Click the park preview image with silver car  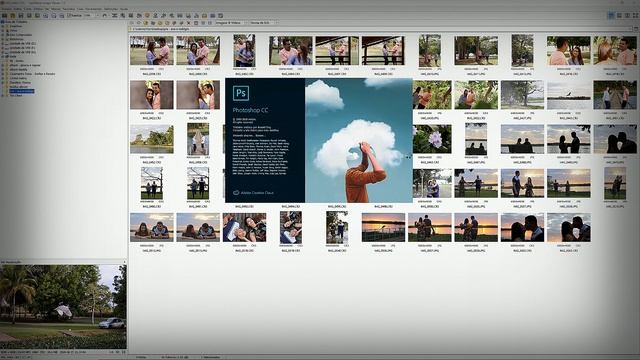[x=63, y=307]
